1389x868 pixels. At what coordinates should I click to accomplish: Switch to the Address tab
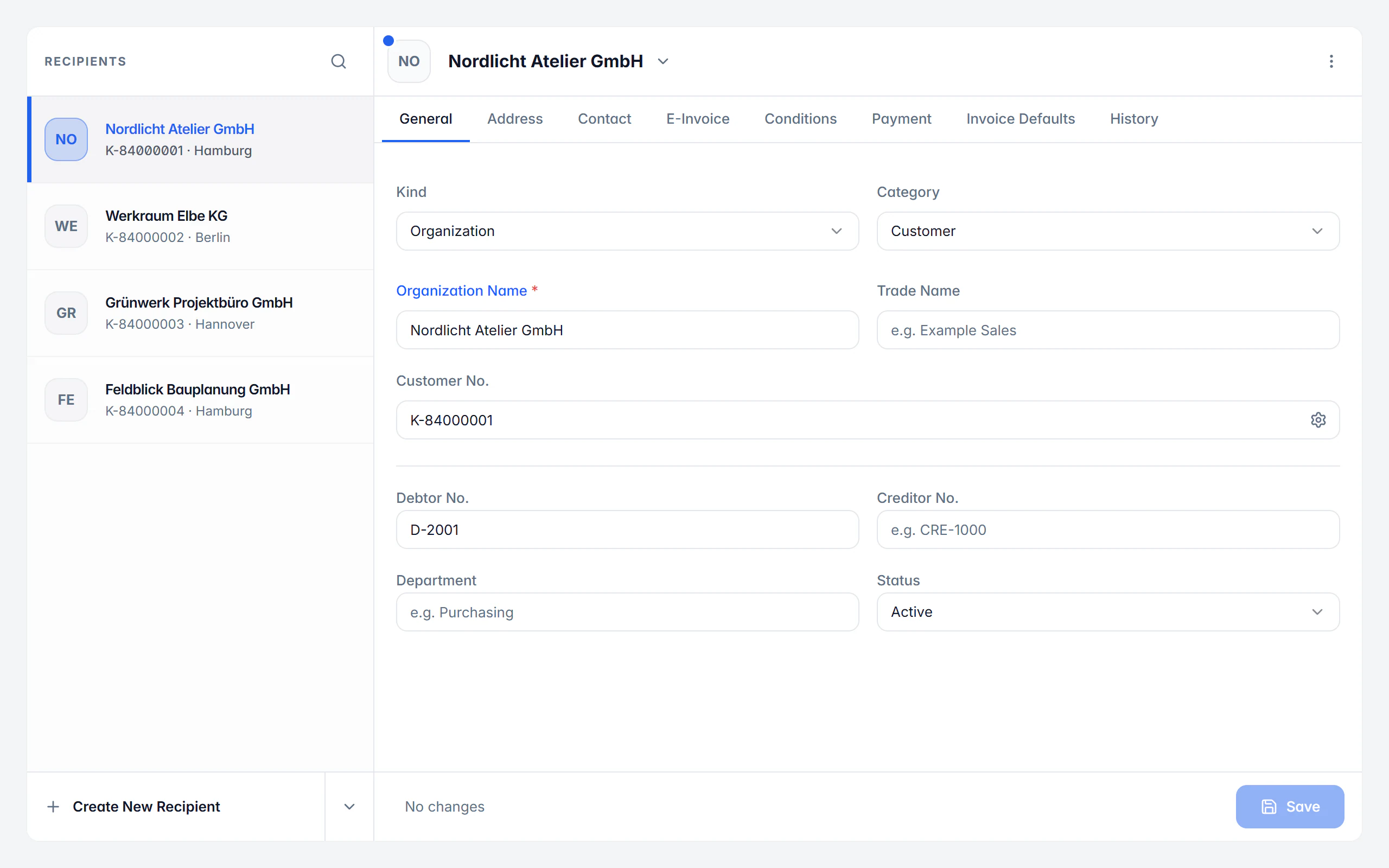pos(515,119)
